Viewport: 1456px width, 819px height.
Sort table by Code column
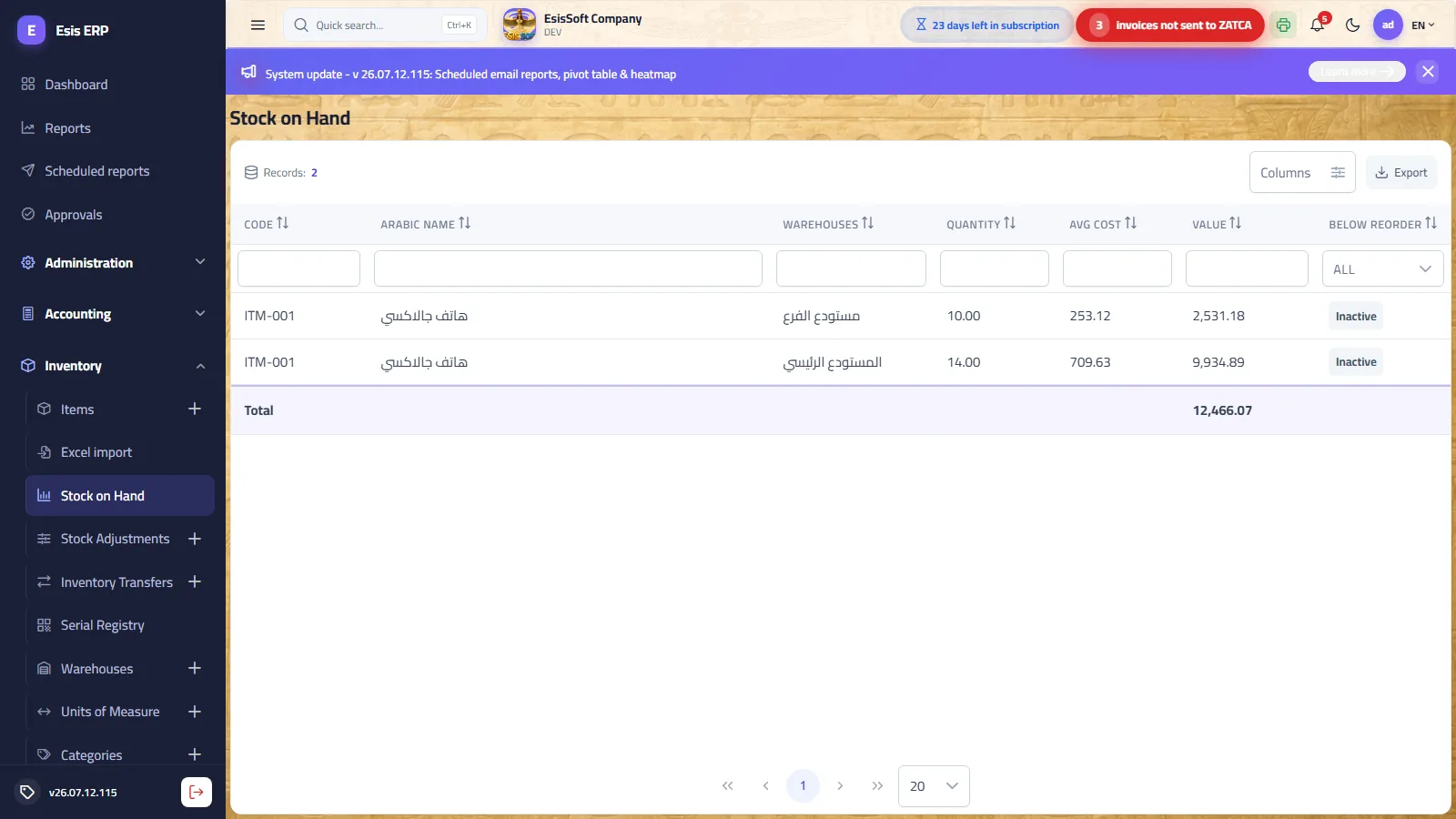pos(266,224)
